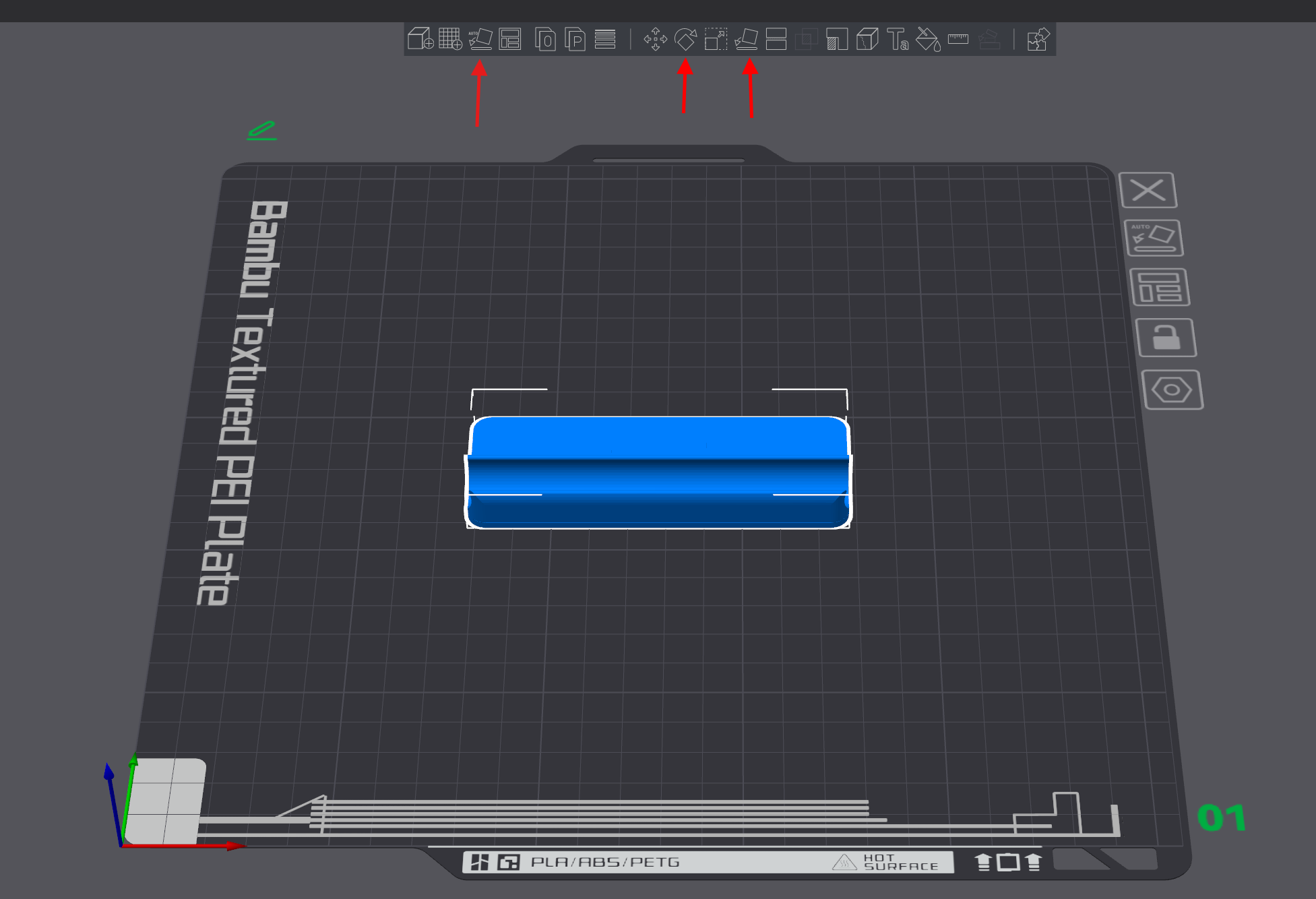The image size is (1316, 899).
Task: Switch to Assembly view puzzle icon
Action: pyautogui.click(x=1038, y=39)
